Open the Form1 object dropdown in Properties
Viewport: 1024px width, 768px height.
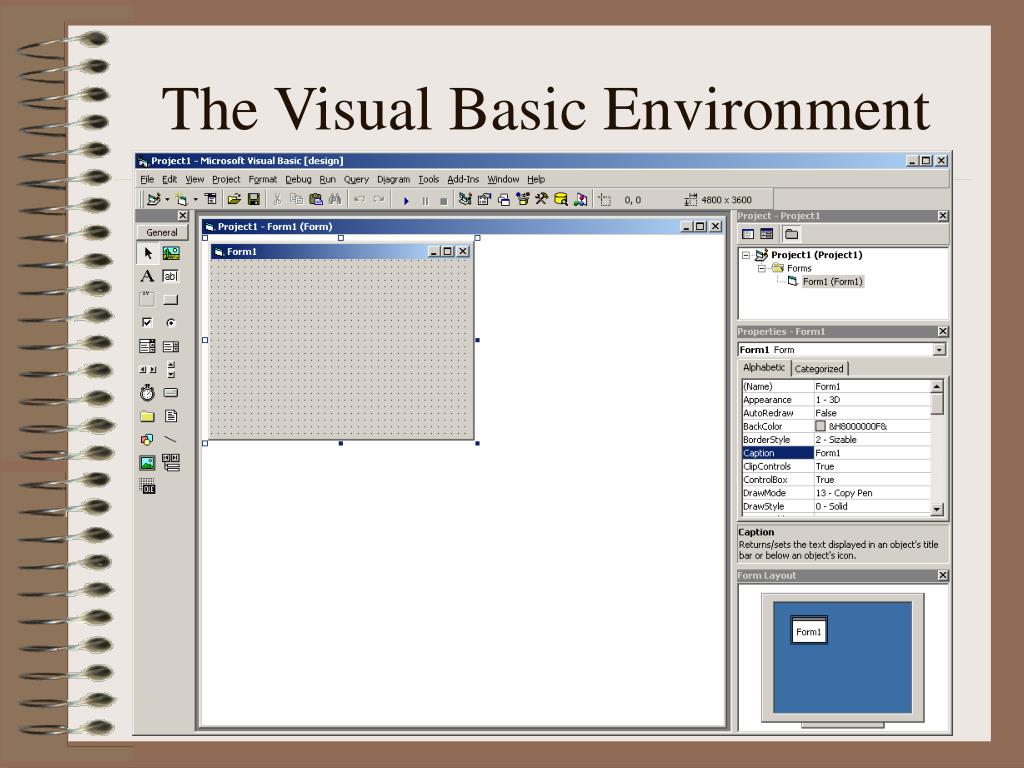(x=939, y=350)
